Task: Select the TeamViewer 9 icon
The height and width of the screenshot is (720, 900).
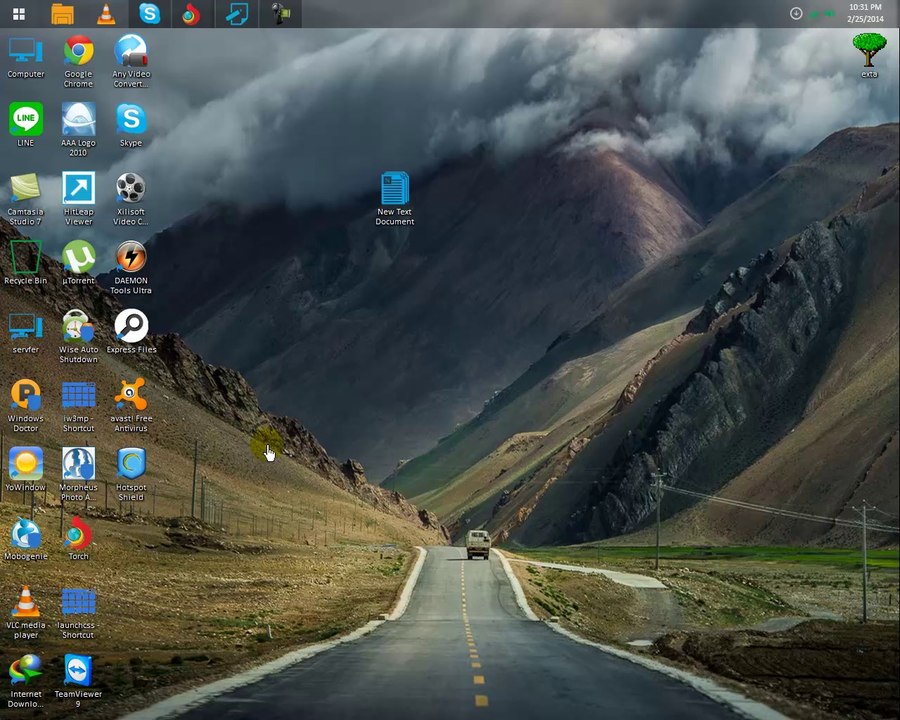Action: tap(79, 680)
